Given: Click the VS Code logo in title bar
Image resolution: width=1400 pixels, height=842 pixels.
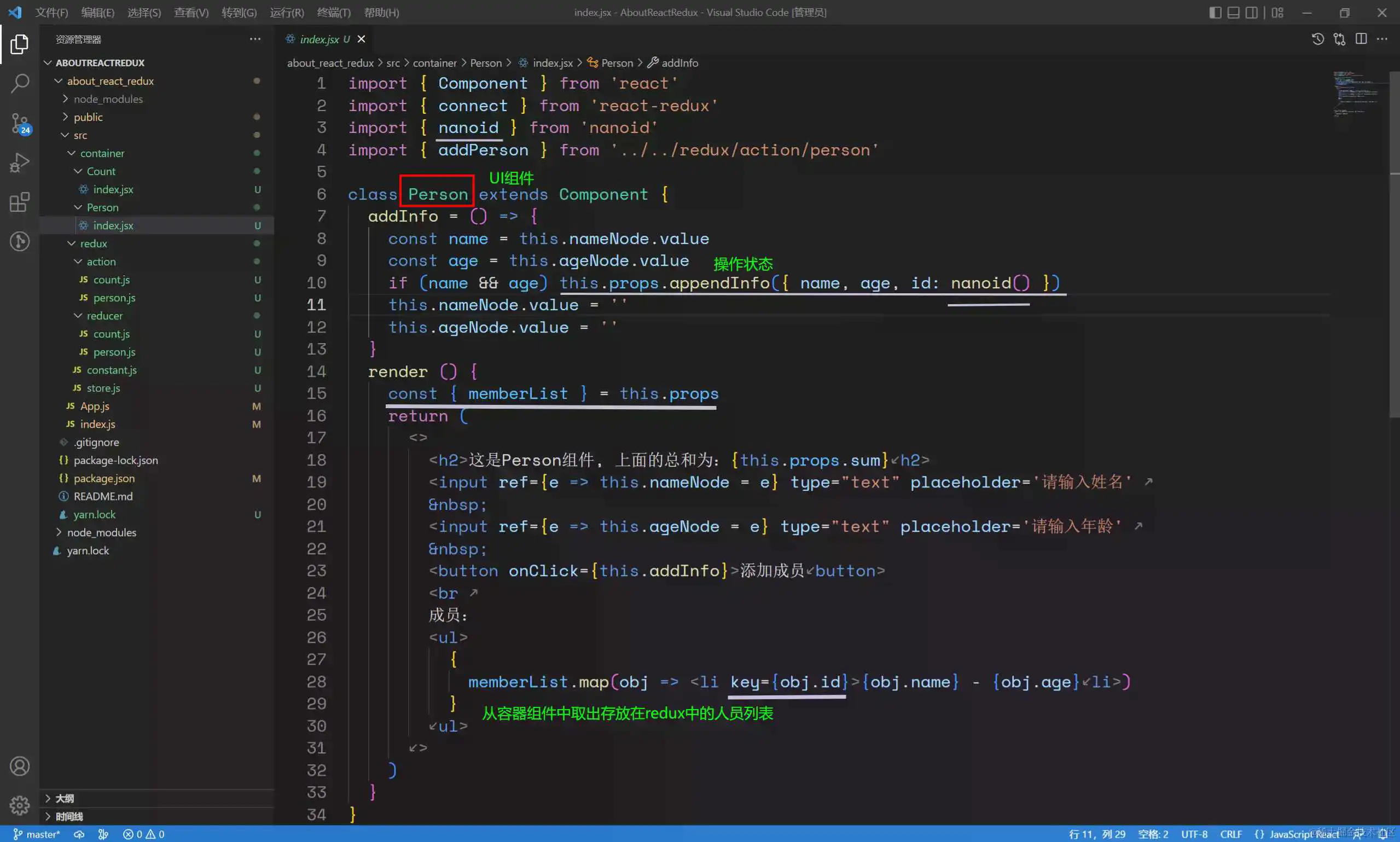Looking at the screenshot, I should [x=15, y=12].
